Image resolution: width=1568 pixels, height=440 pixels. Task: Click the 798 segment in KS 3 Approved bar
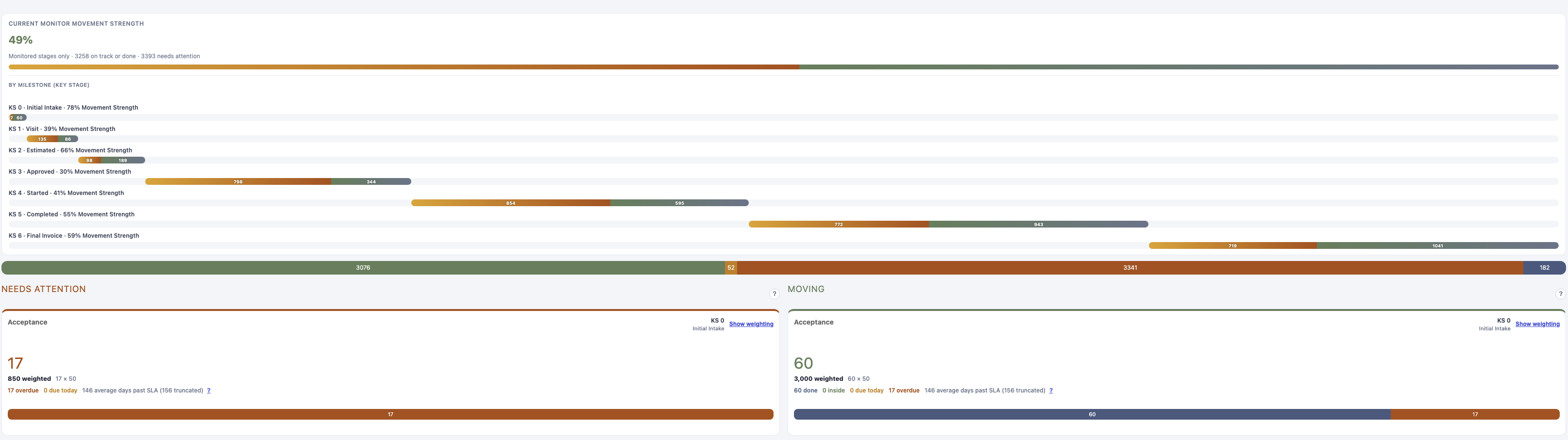[238, 182]
